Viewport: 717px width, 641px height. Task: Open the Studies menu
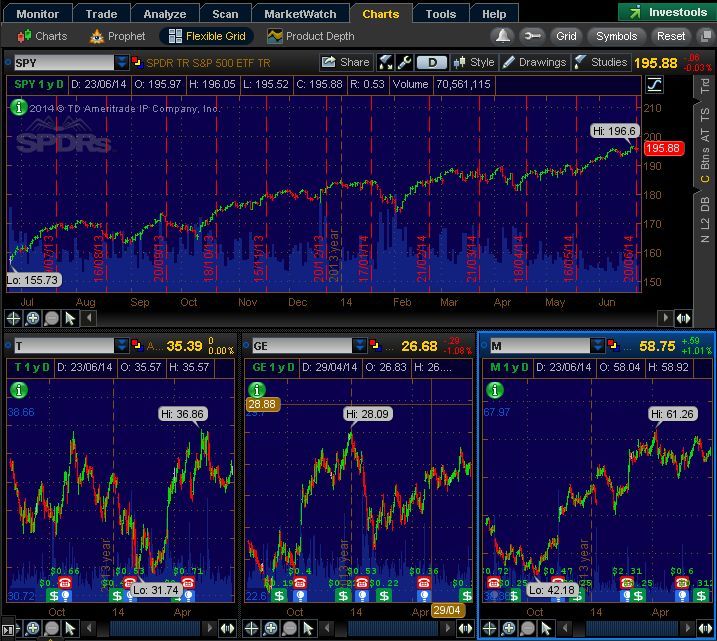[x=600, y=62]
